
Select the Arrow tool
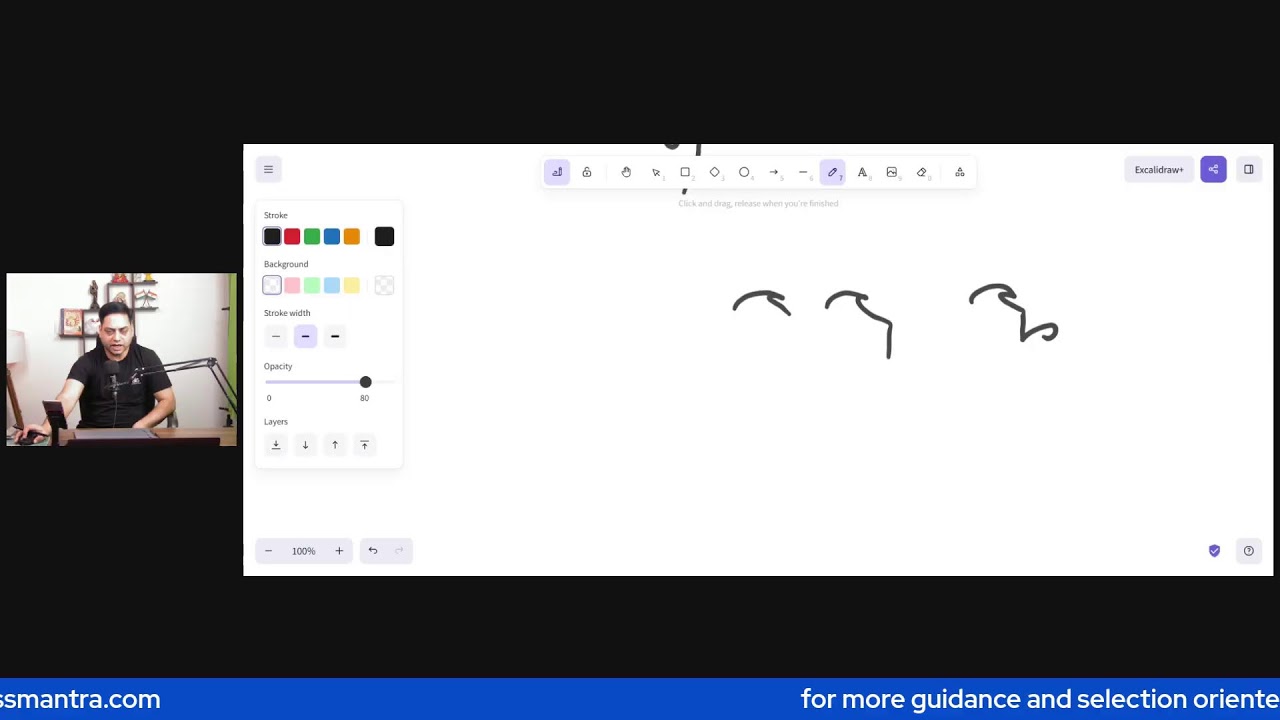pos(774,172)
